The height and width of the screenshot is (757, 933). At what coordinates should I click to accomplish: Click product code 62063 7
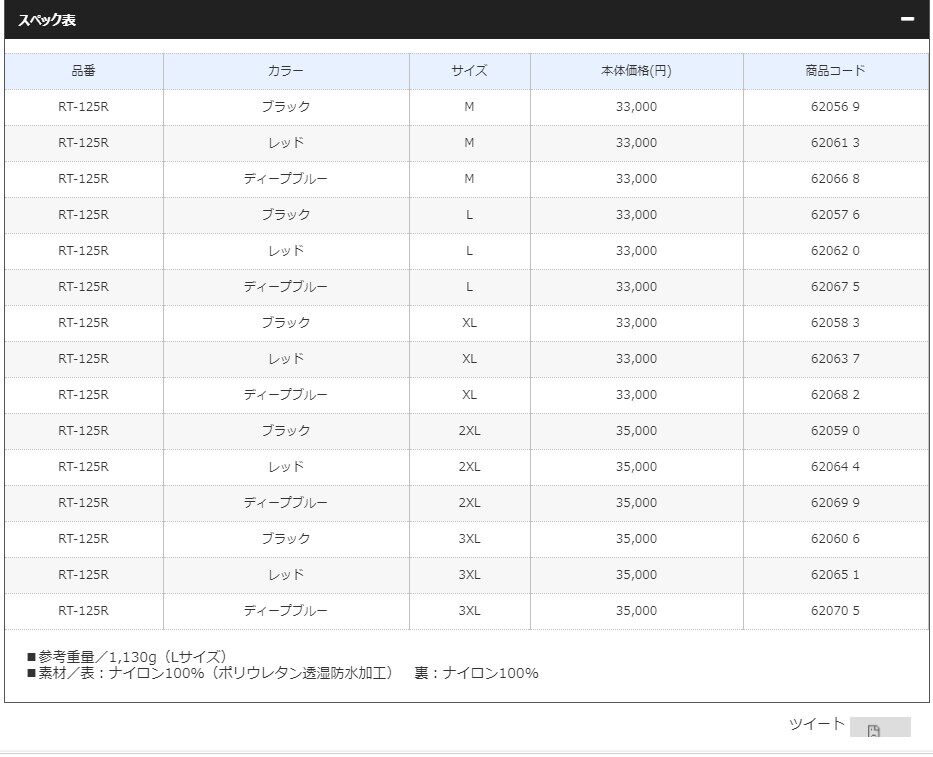click(x=835, y=359)
